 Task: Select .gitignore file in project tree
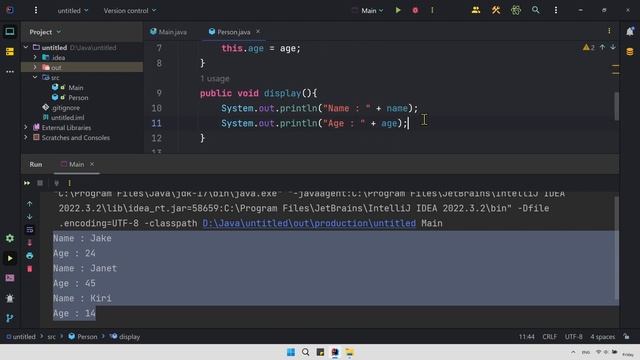click(65, 108)
